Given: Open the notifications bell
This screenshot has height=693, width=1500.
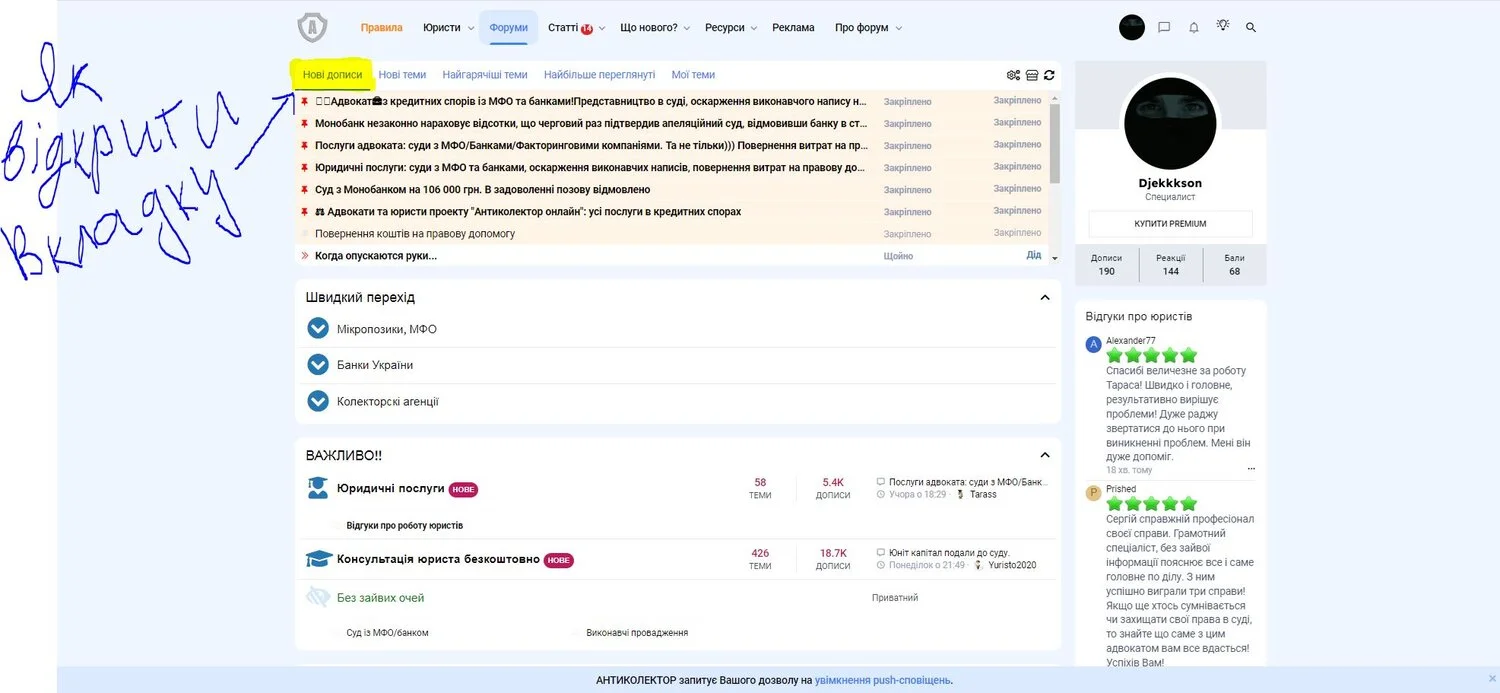Looking at the screenshot, I should [1193, 28].
